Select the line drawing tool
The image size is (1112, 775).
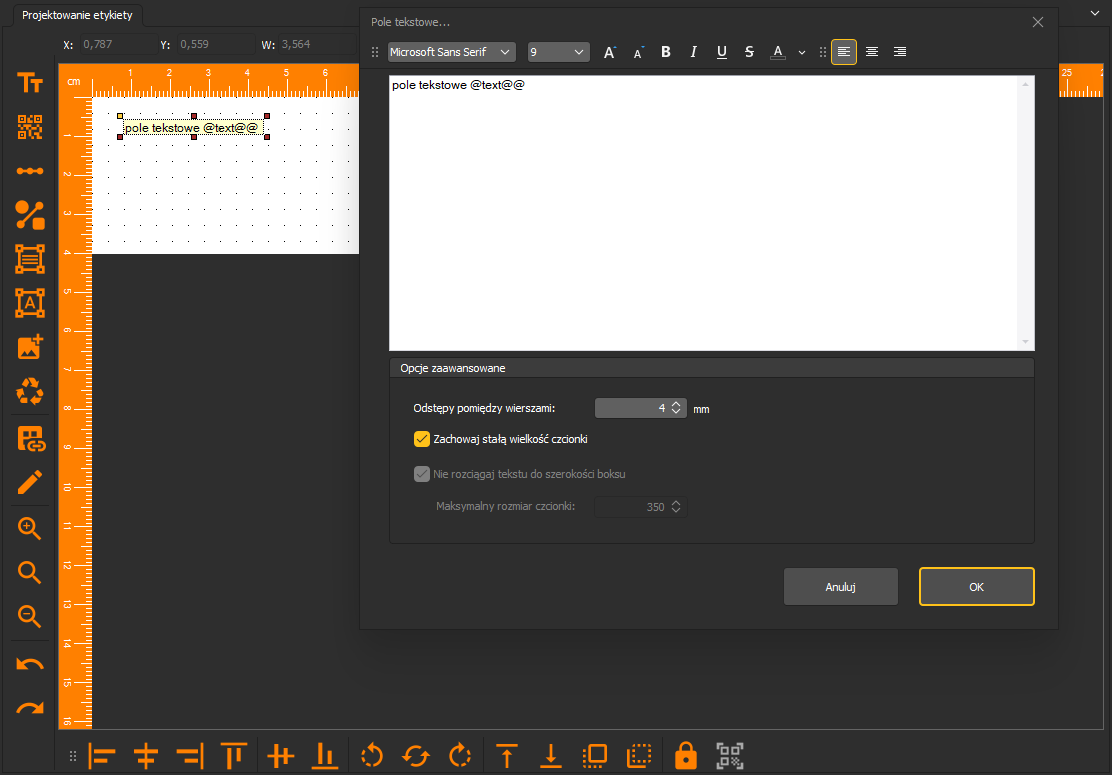coord(30,171)
